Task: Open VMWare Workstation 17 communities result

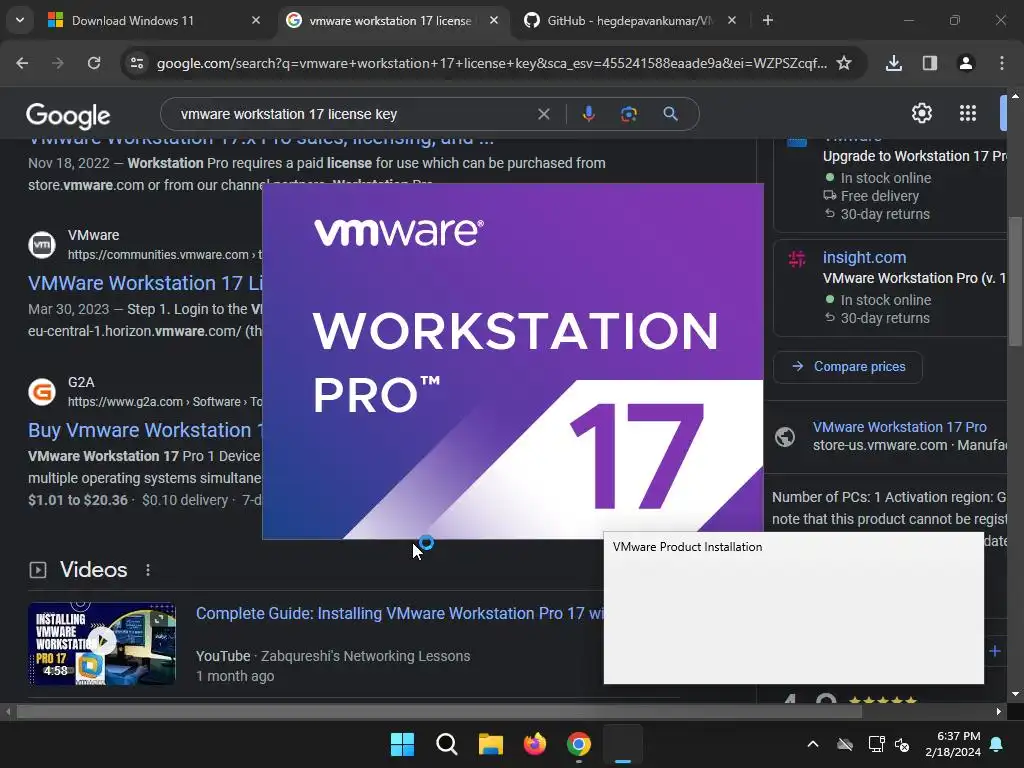Action: (x=145, y=283)
